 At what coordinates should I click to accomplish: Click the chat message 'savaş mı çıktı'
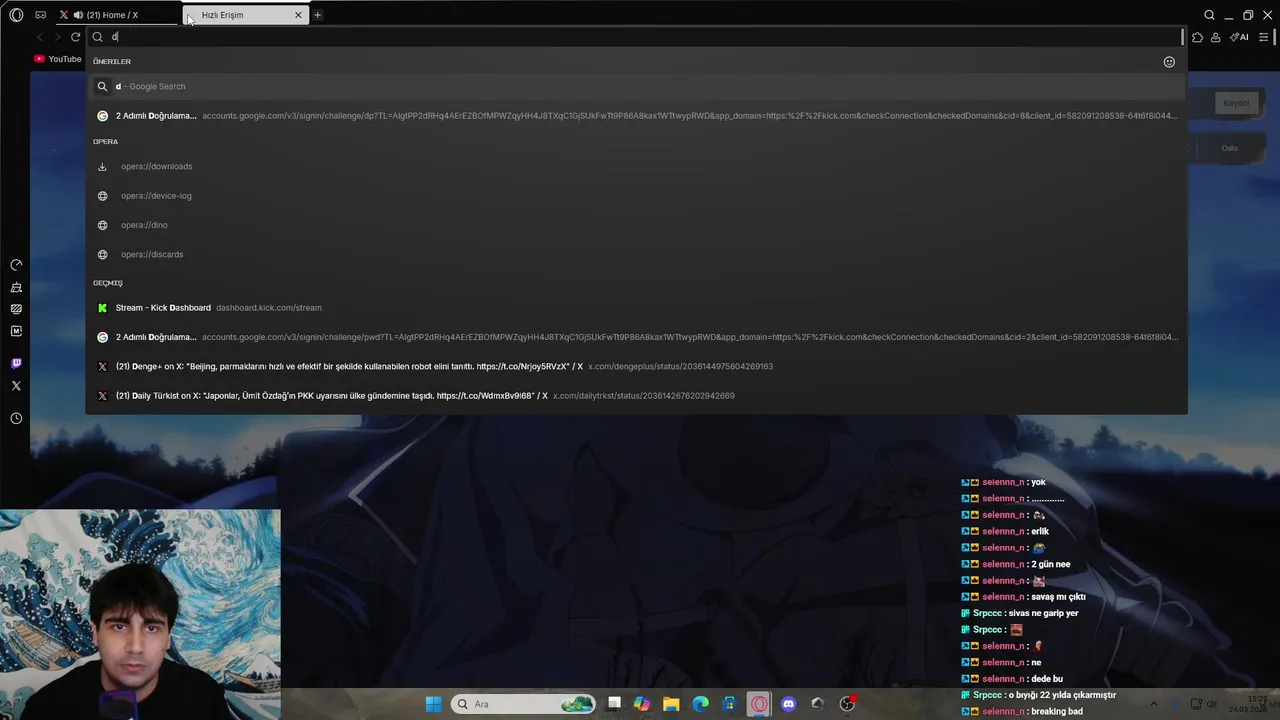pyautogui.click(x=1058, y=597)
